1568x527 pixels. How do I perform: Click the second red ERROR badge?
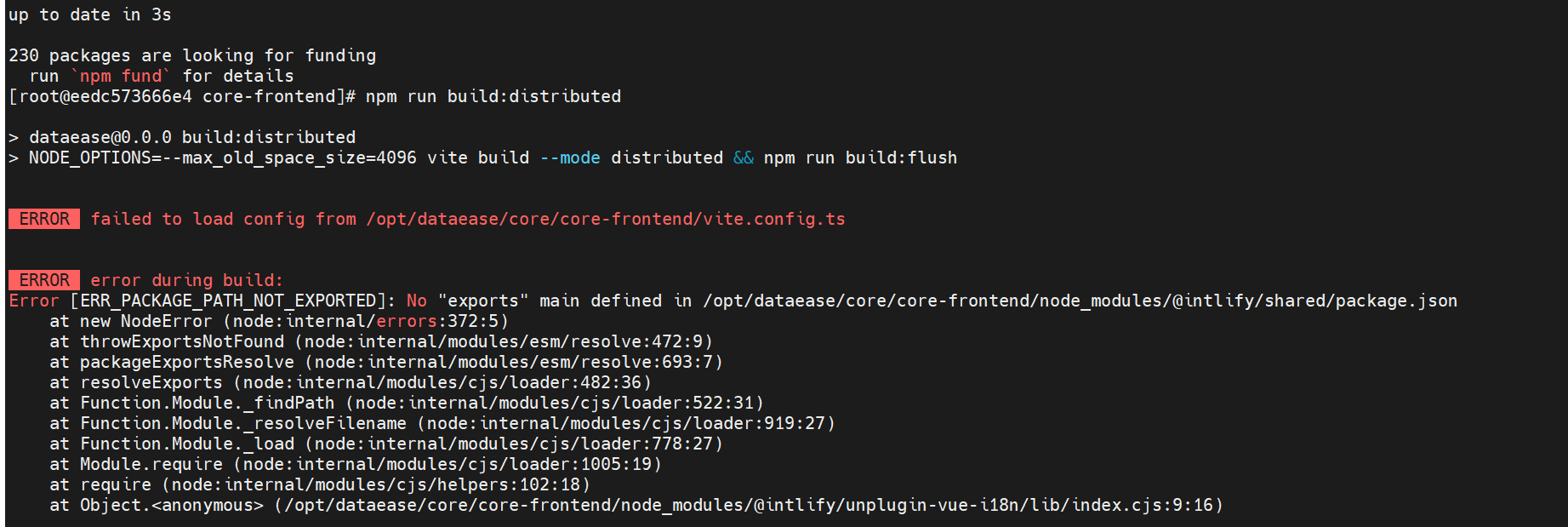(x=44, y=280)
